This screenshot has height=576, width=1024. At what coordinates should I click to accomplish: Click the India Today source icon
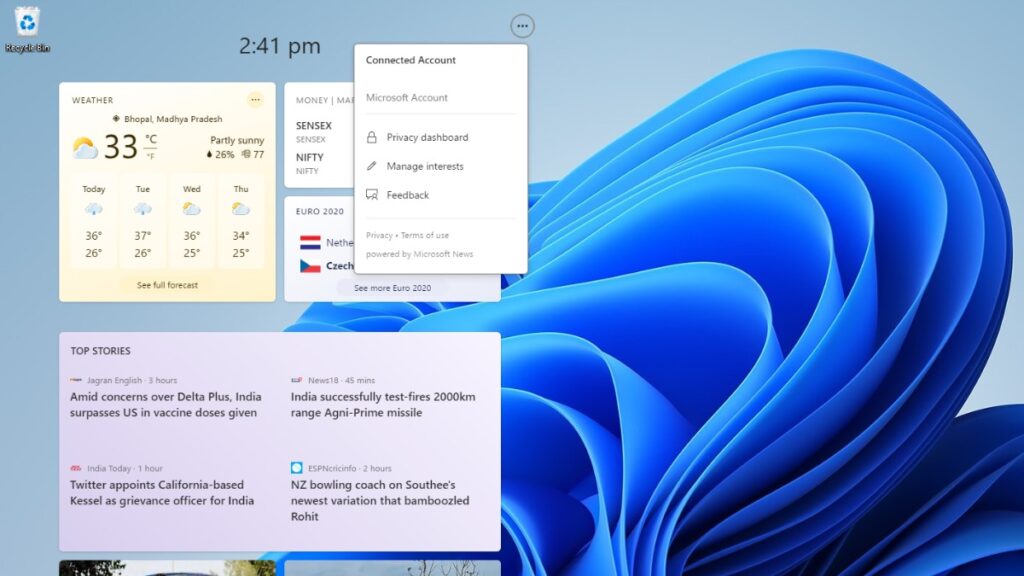coord(77,467)
